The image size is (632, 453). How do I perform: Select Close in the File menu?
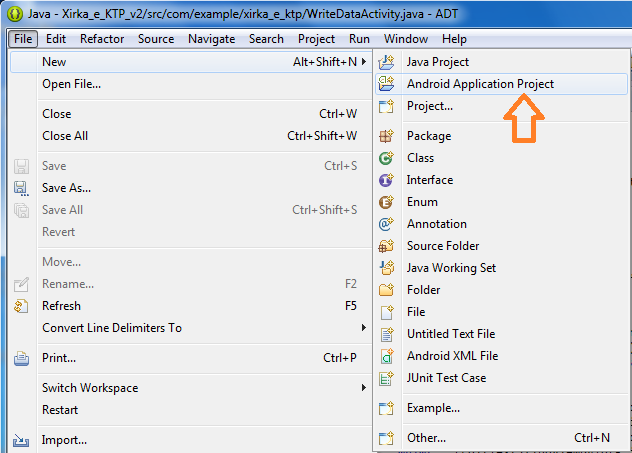tap(191, 114)
